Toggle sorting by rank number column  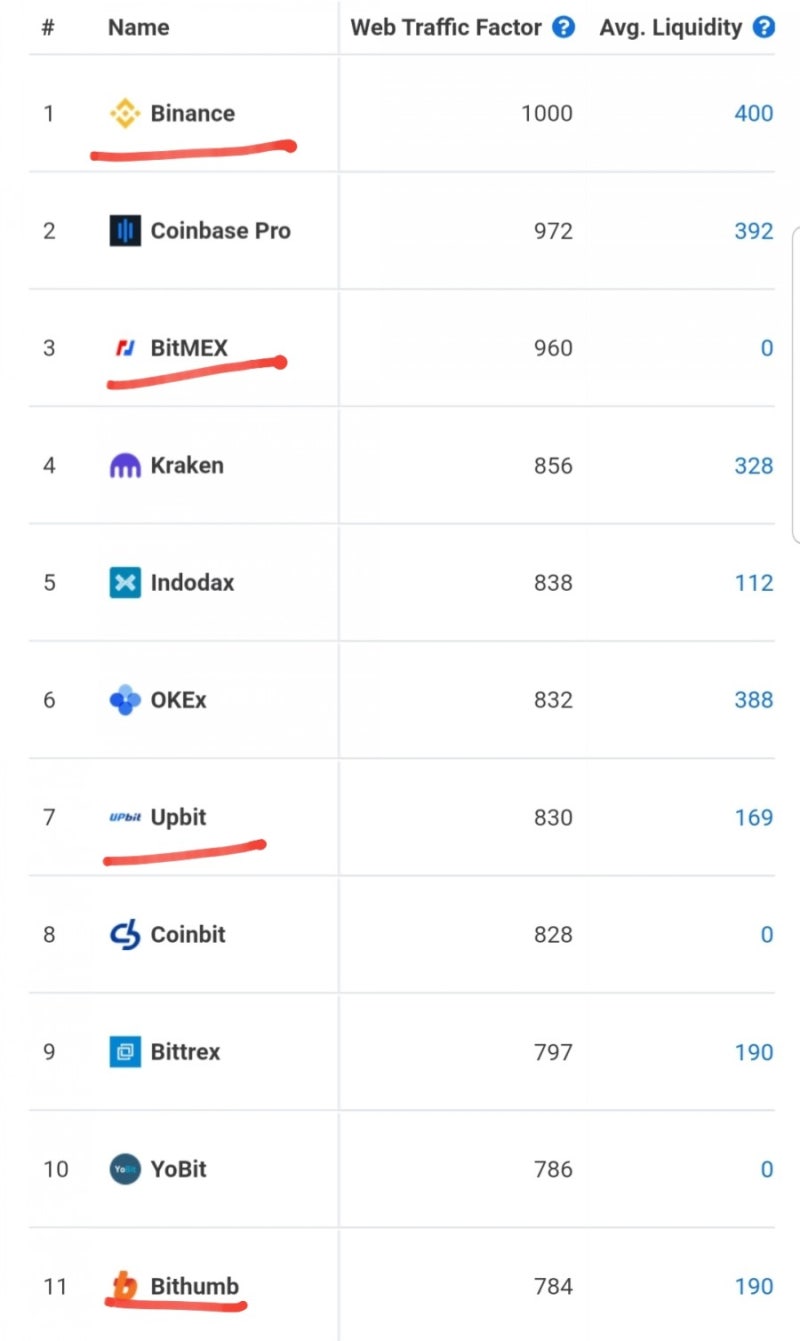[x=47, y=27]
